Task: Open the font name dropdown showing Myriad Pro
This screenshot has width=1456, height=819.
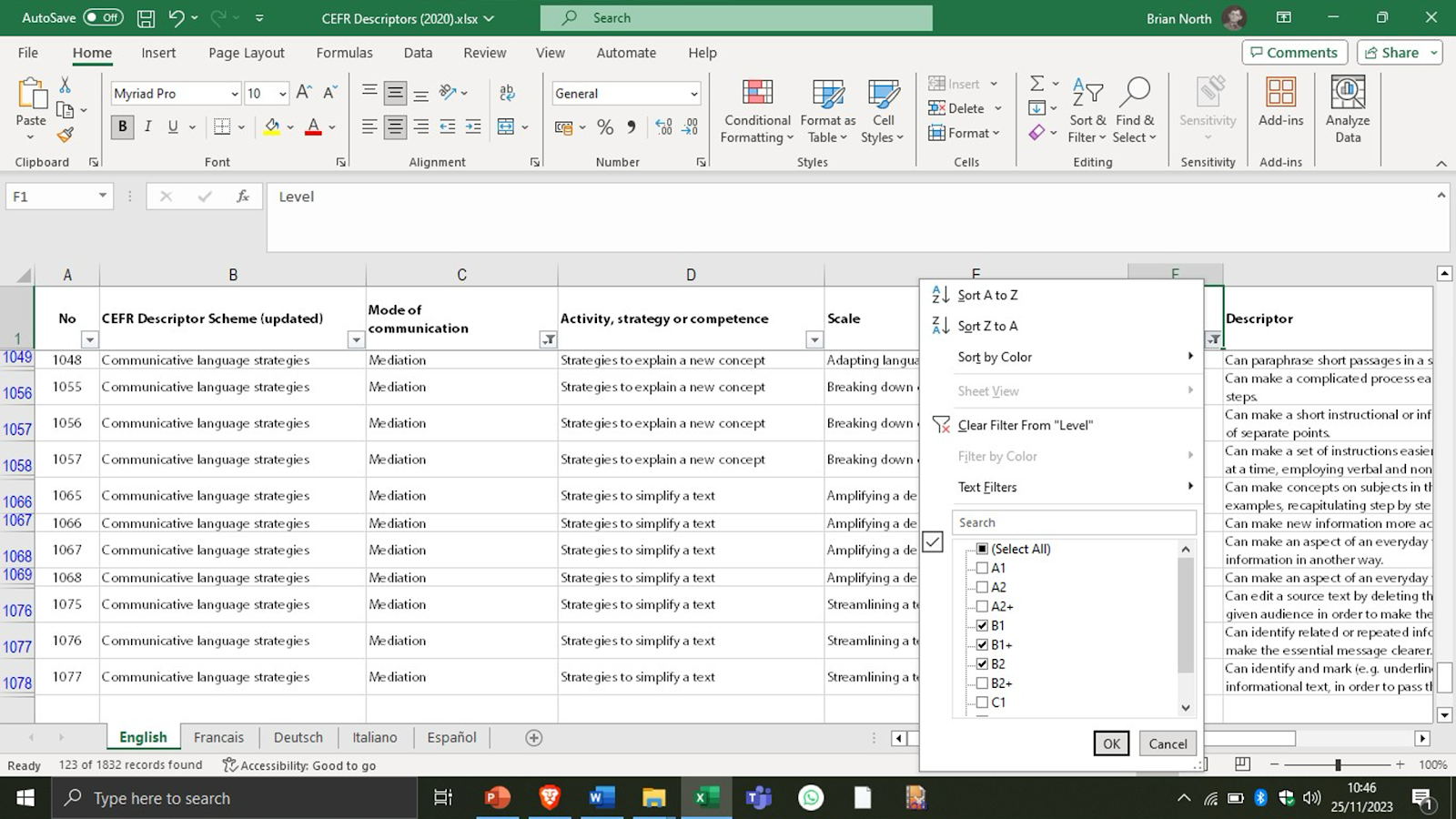Action: pos(234,94)
